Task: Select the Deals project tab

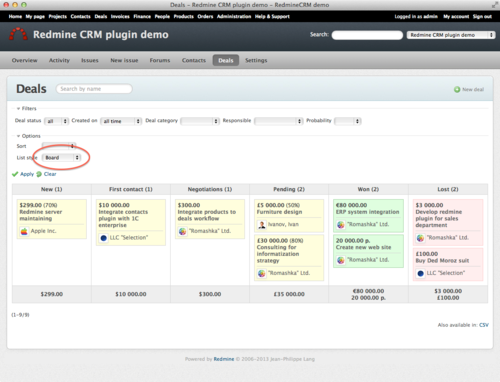Action: (x=226, y=60)
